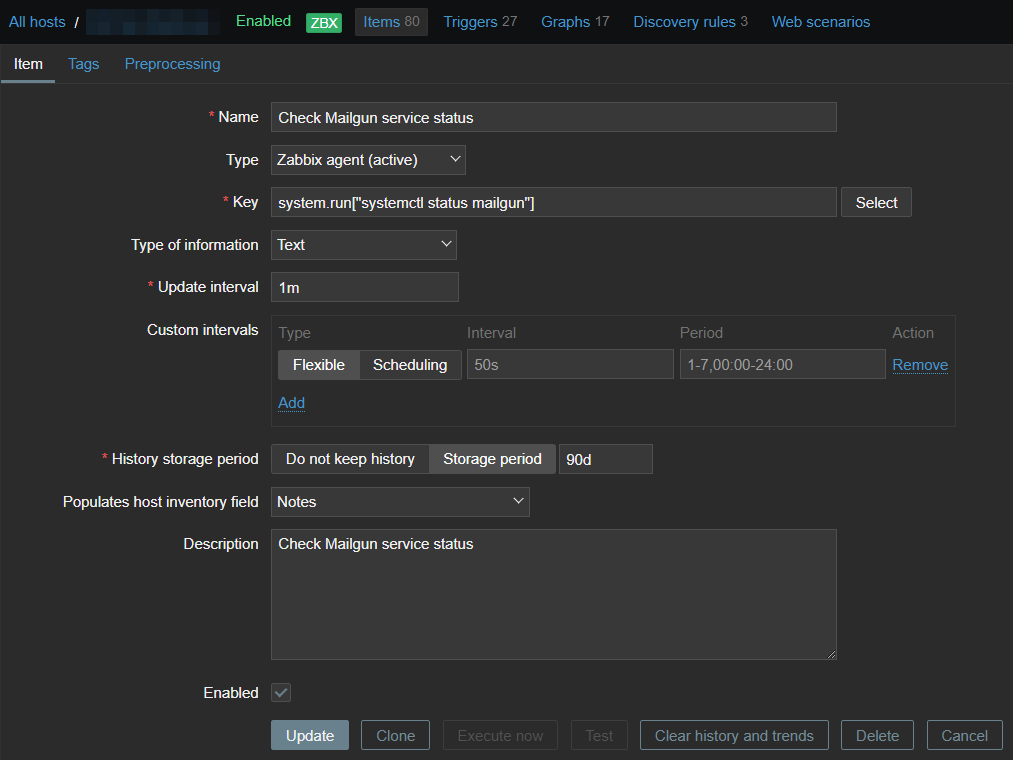Expand Type of information dropdown
Image resolution: width=1013 pixels, height=760 pixels.
coord(363,245)
